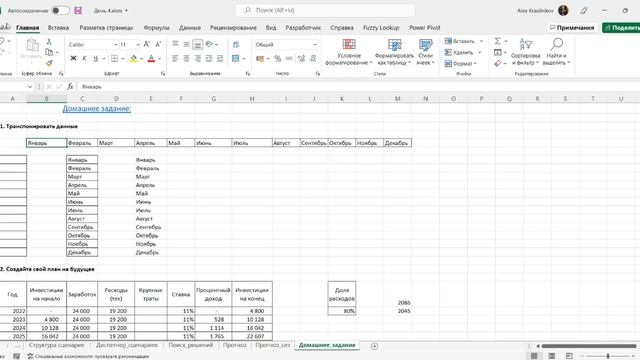Viewport: 640px width, 360px height.
Task: Apply cell borders with the Borders icon
Action: (115, 59)
